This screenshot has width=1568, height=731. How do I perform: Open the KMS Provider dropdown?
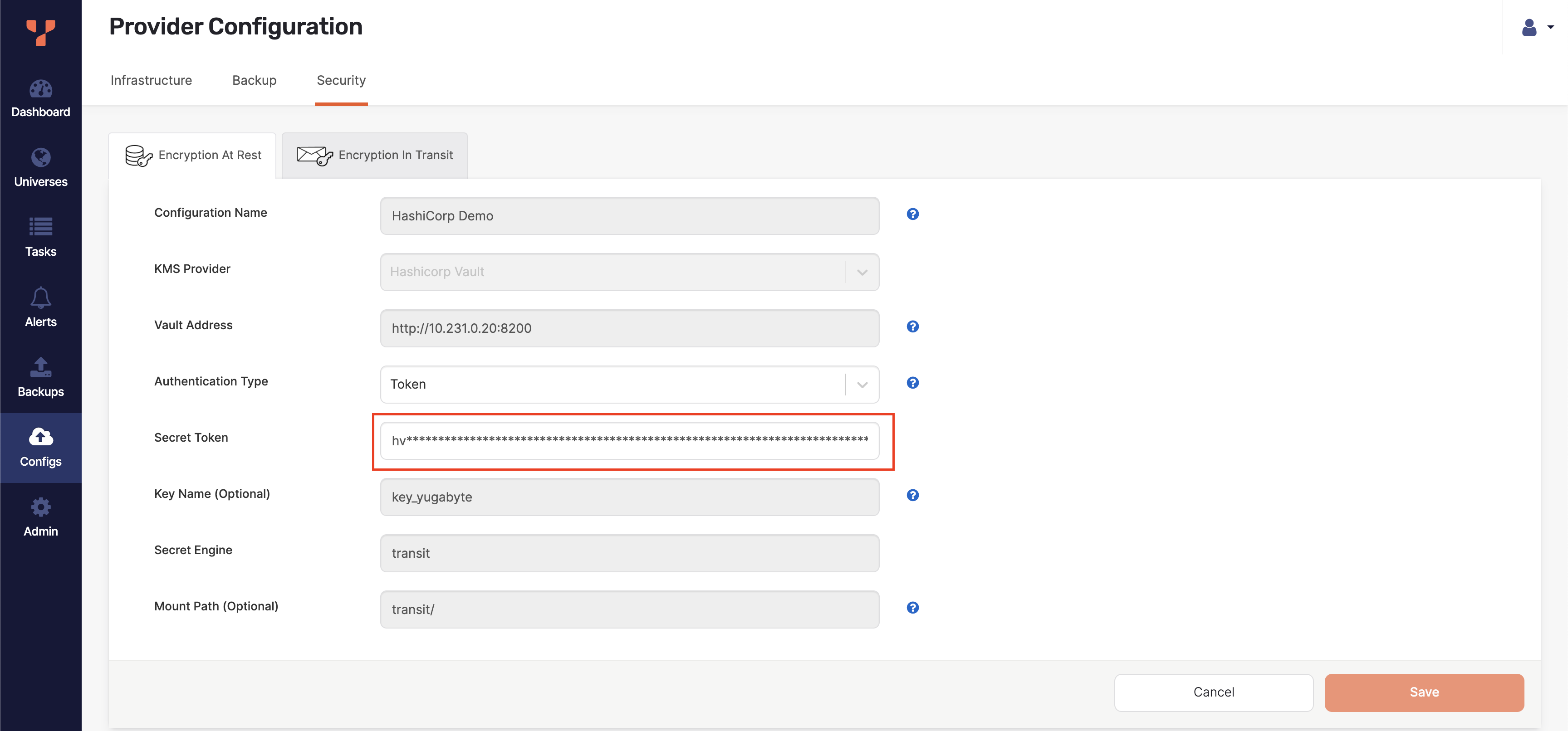[629, 272]
